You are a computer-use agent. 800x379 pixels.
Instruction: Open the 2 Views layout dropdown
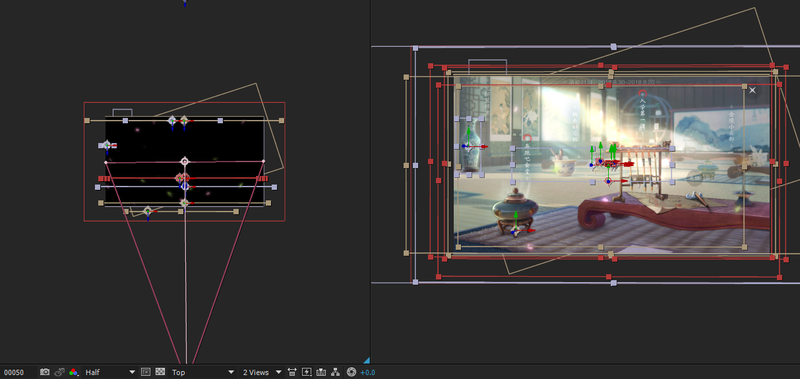pyautogui.click(x=262, y=372)
